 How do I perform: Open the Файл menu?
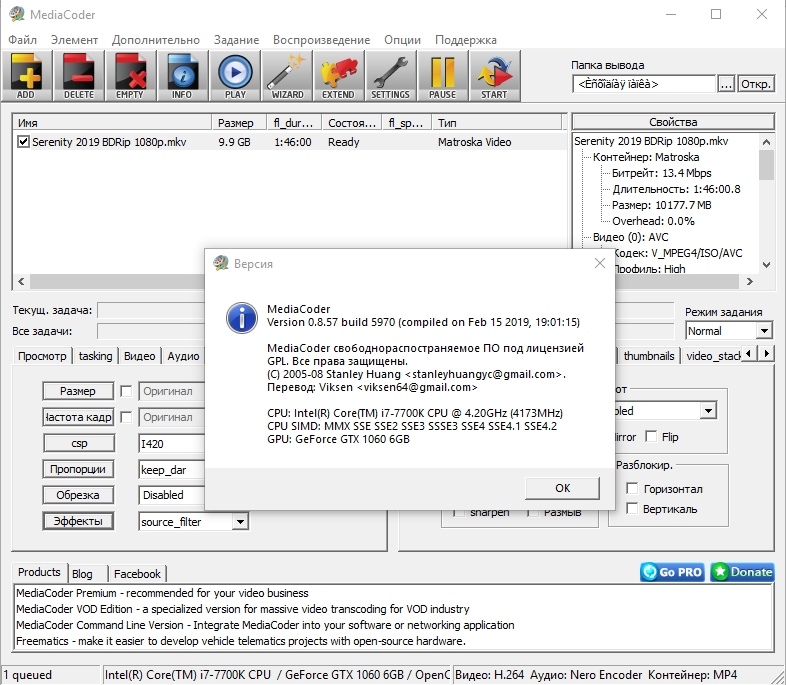point(22,40)
